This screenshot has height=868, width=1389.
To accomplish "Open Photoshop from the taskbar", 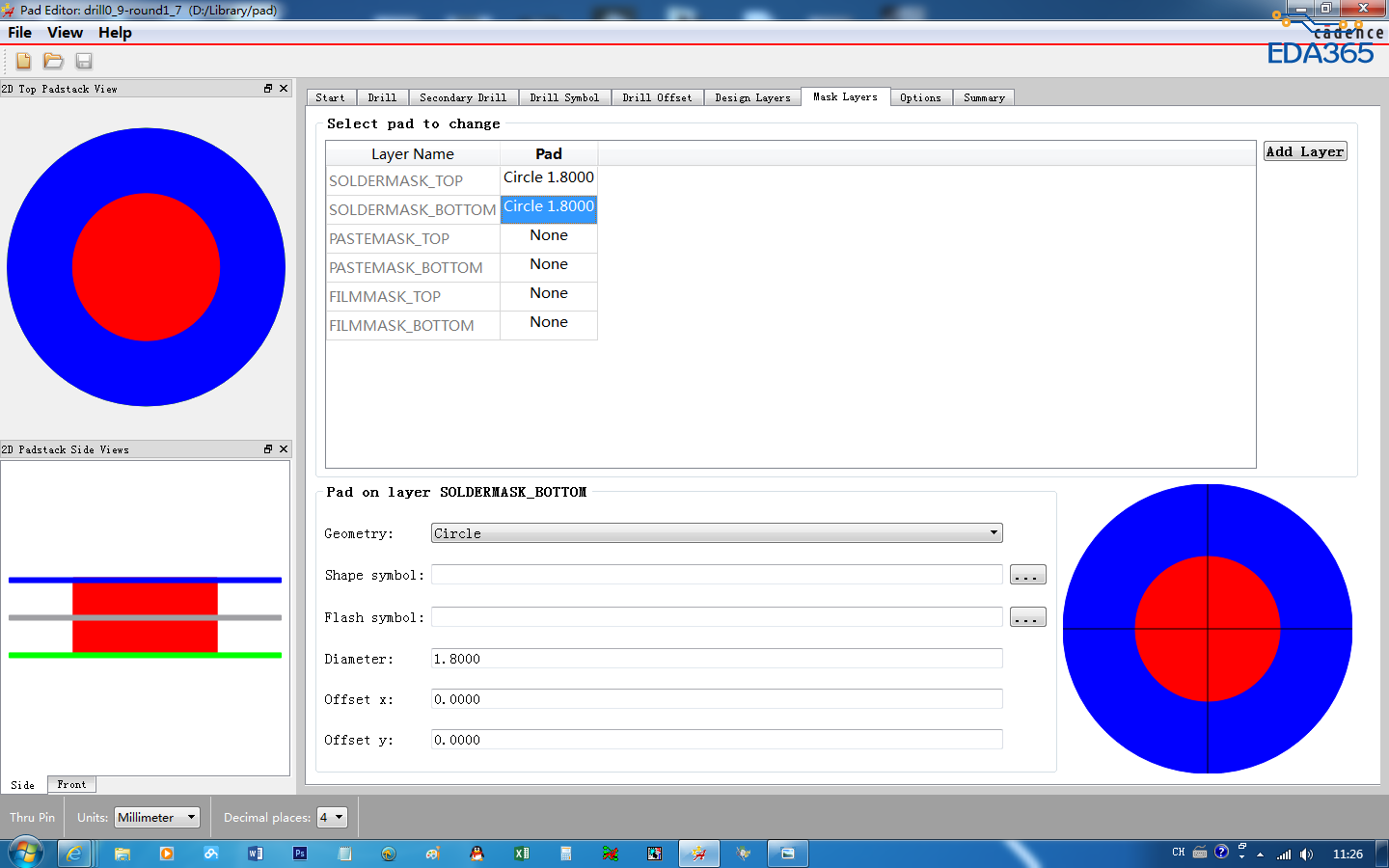I will point(300,854).
